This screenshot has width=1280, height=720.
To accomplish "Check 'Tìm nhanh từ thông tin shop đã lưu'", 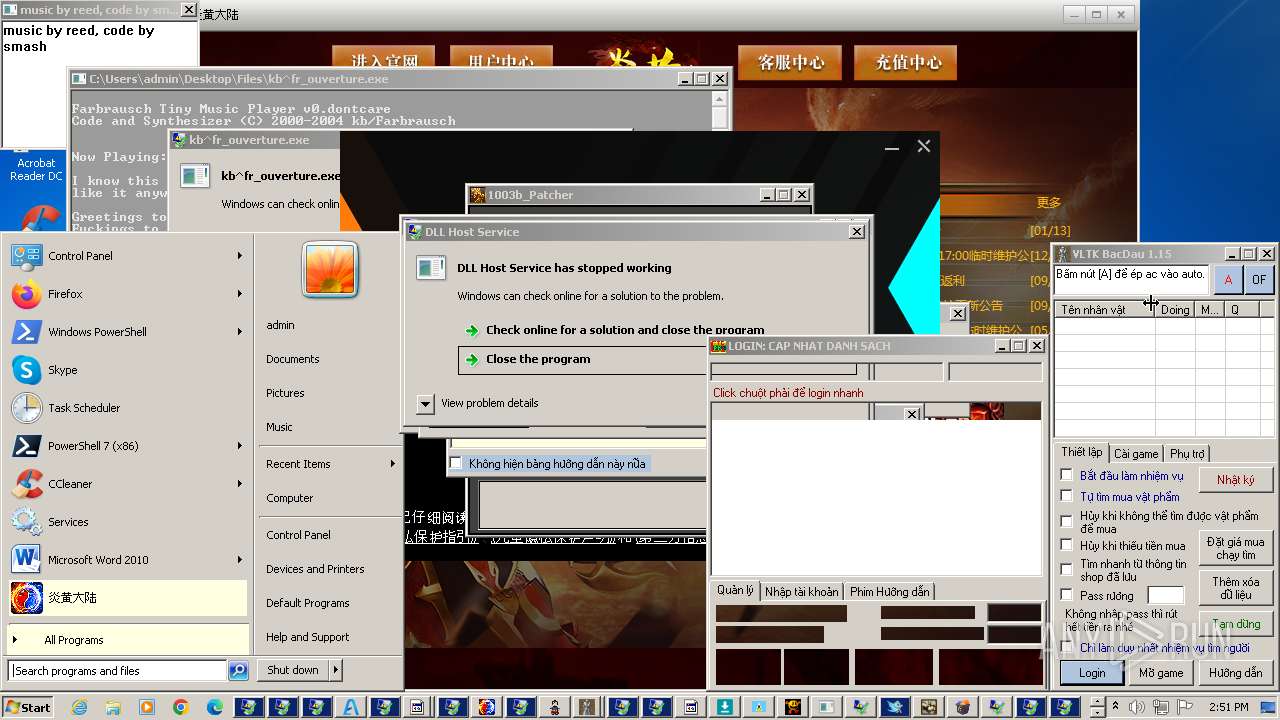I will tap(1067, 569).
